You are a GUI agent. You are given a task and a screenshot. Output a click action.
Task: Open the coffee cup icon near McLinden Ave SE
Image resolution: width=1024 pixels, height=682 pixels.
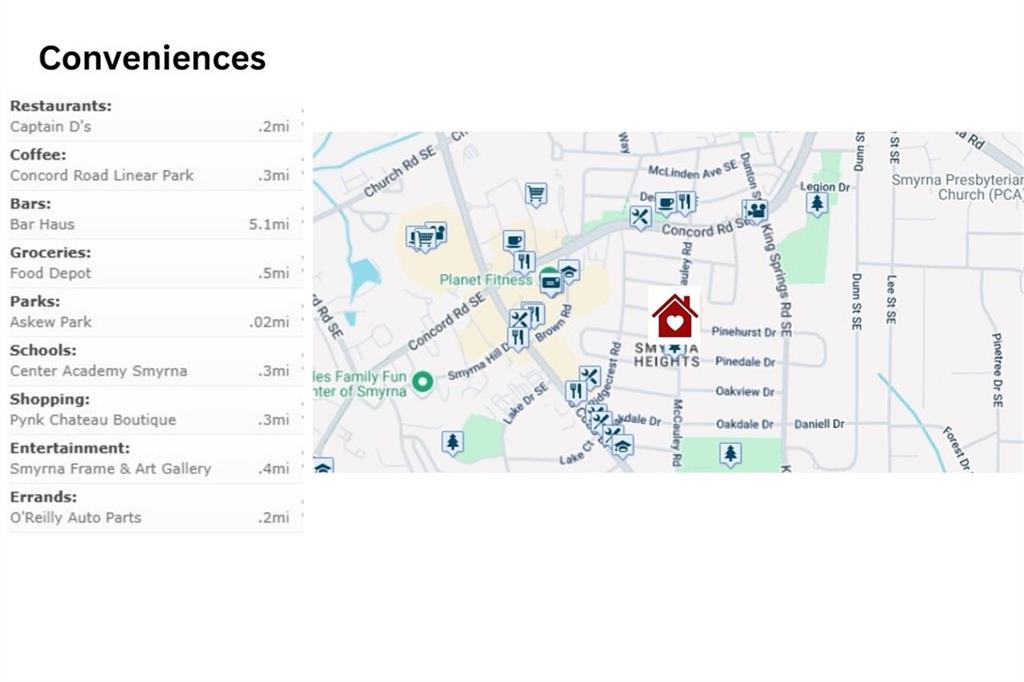[x=665, y=204]
